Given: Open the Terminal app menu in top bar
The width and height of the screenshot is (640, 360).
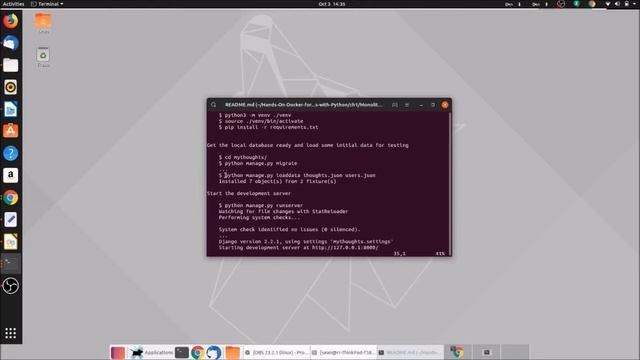Looking at the screenshot, I should (47, 4).
